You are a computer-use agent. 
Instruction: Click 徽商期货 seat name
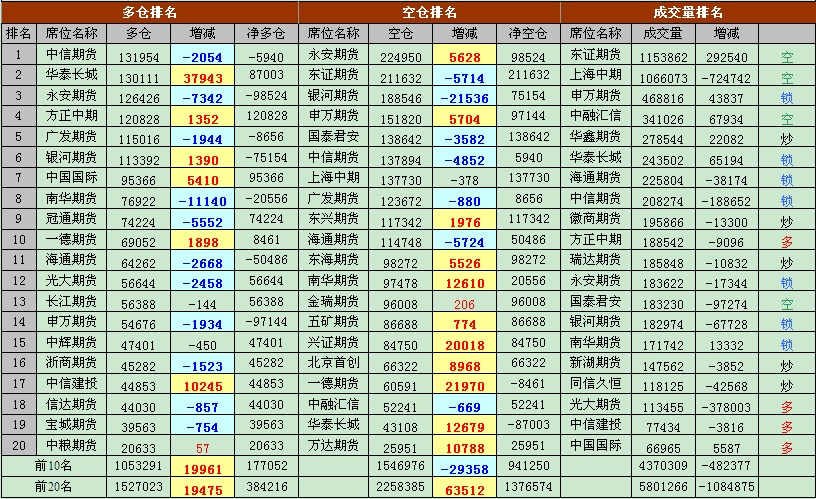(x=595, y=219)
